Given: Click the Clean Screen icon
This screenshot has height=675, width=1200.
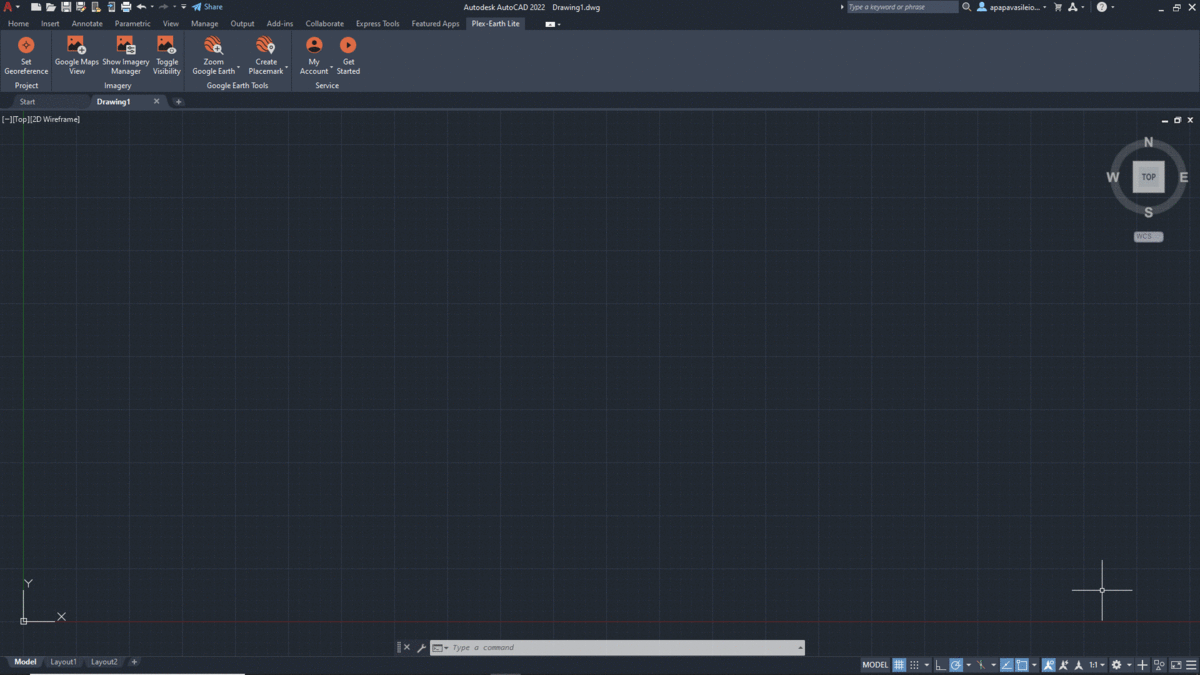Looking at the screenshot, I should [1175, 665].
